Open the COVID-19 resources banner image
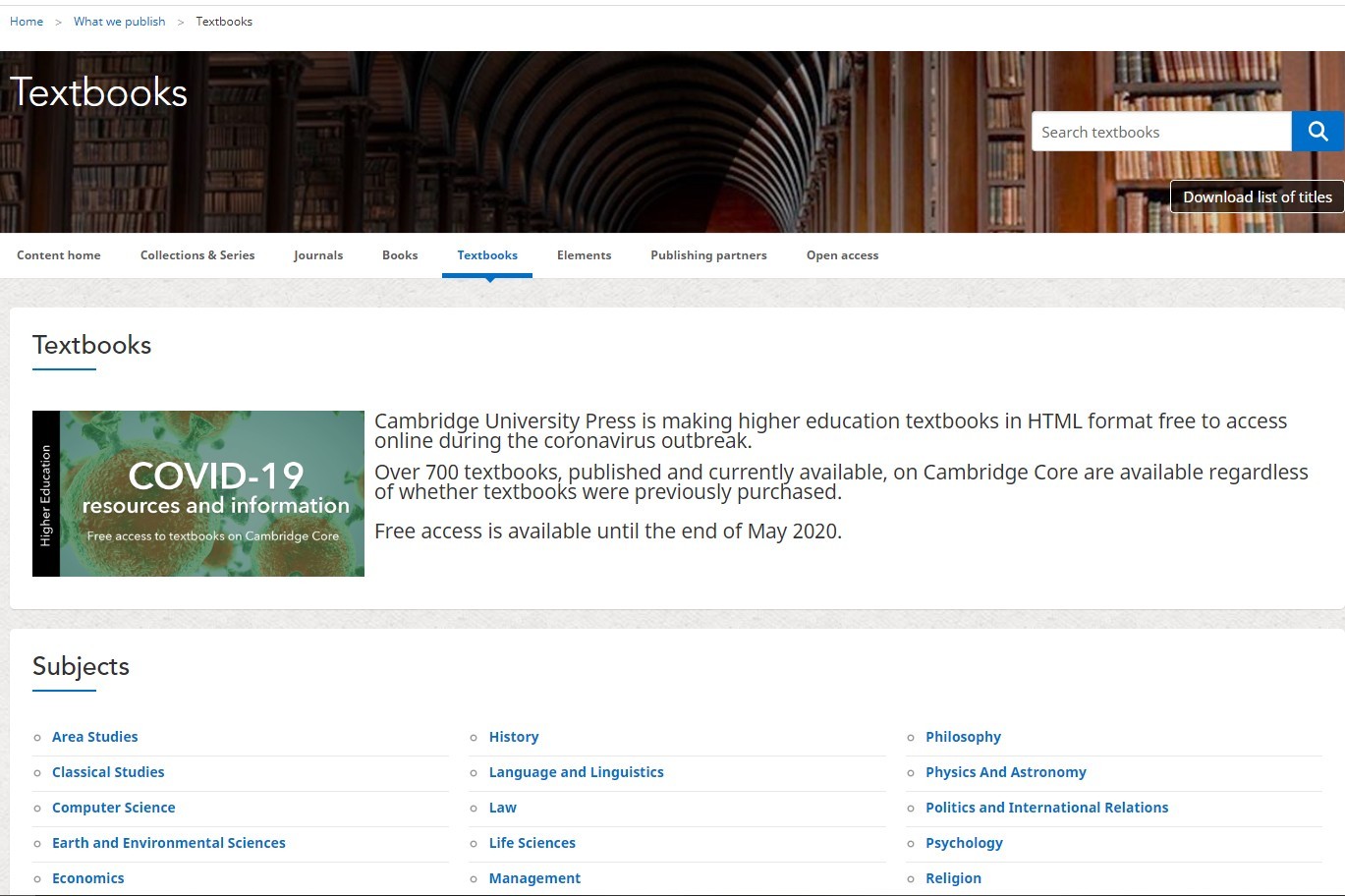This screenshot has width=1345, height=896. point(198,493)
